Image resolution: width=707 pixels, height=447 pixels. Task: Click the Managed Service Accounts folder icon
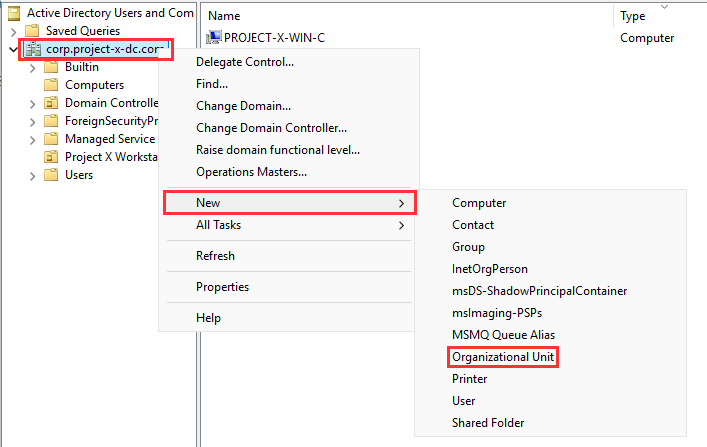coord(50,139)
